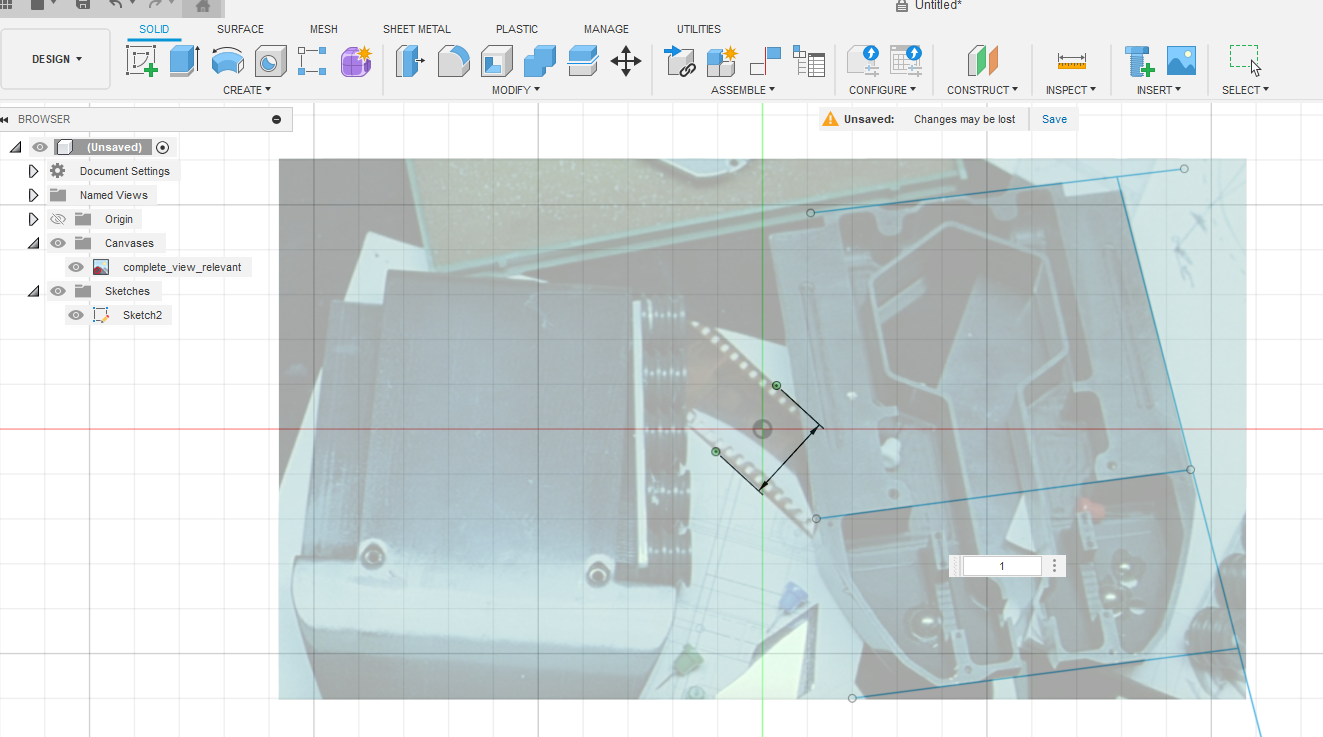Switch to the SURFACE tab
1323x737 pixels.
[240, 29]
